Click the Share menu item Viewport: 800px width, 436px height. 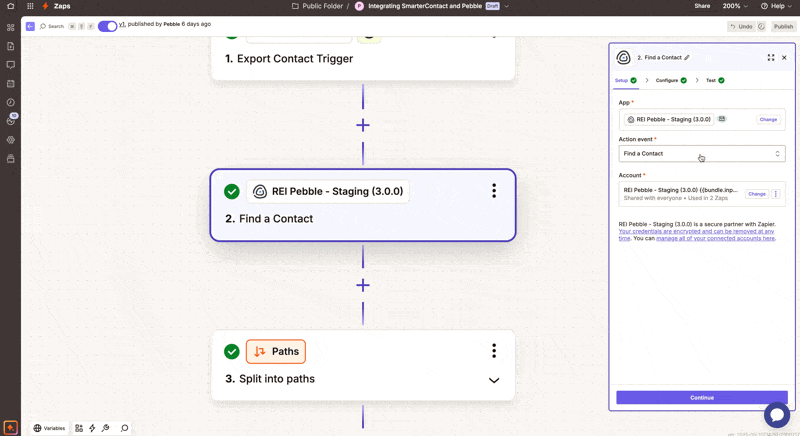702,6
